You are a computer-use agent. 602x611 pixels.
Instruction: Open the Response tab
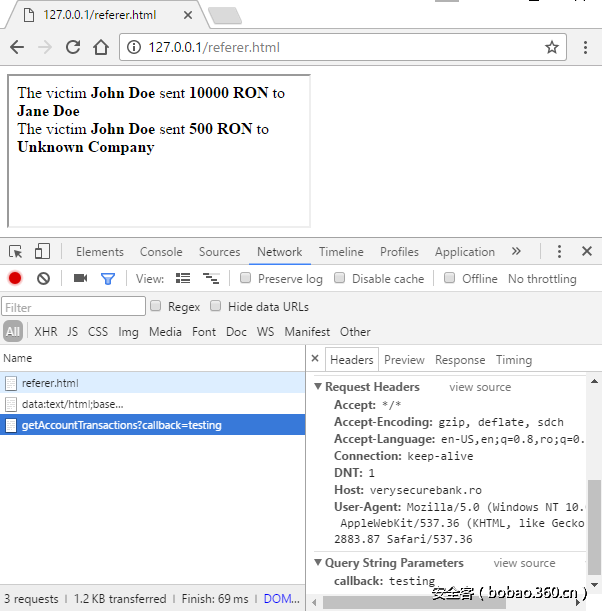tap(460, 360)
